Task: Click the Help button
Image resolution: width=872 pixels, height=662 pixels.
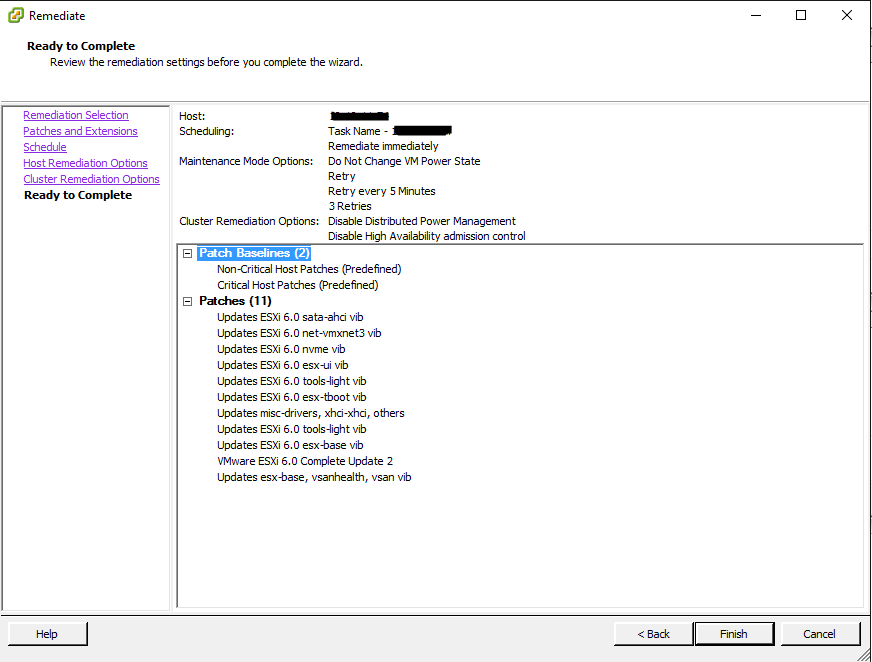Action: 47,634
